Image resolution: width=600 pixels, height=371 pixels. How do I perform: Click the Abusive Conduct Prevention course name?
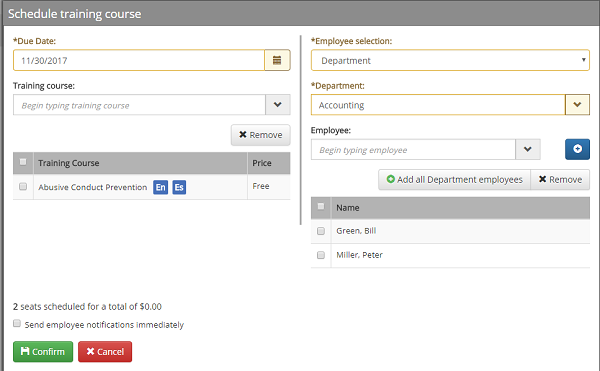[93, 187]
